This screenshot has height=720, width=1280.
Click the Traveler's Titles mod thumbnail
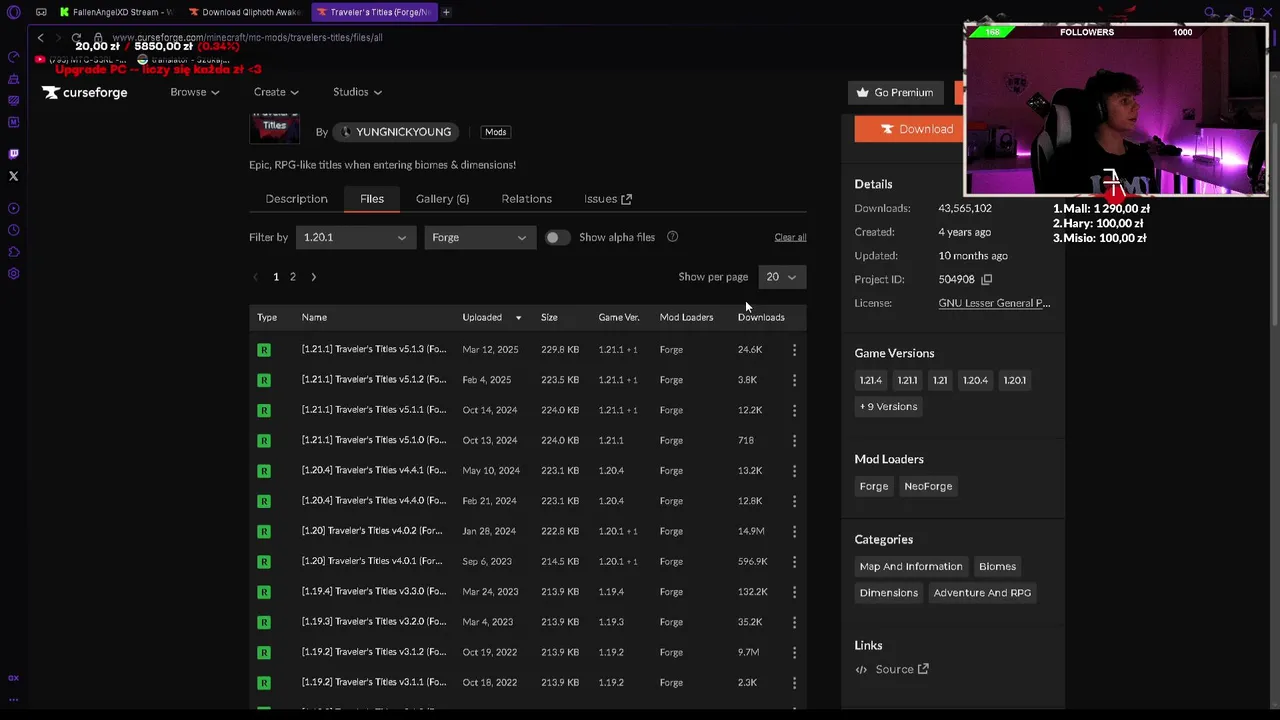click(x=274, y=128)
